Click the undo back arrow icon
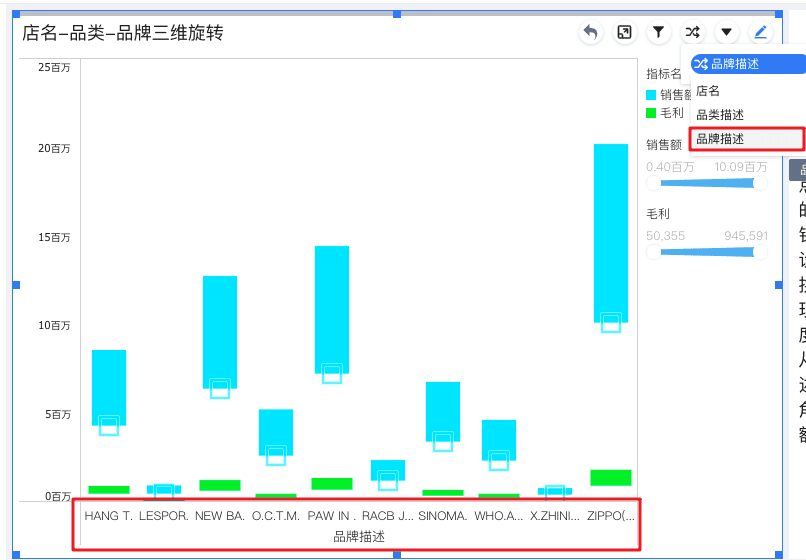806x560 pixels. tap(591, 32)
